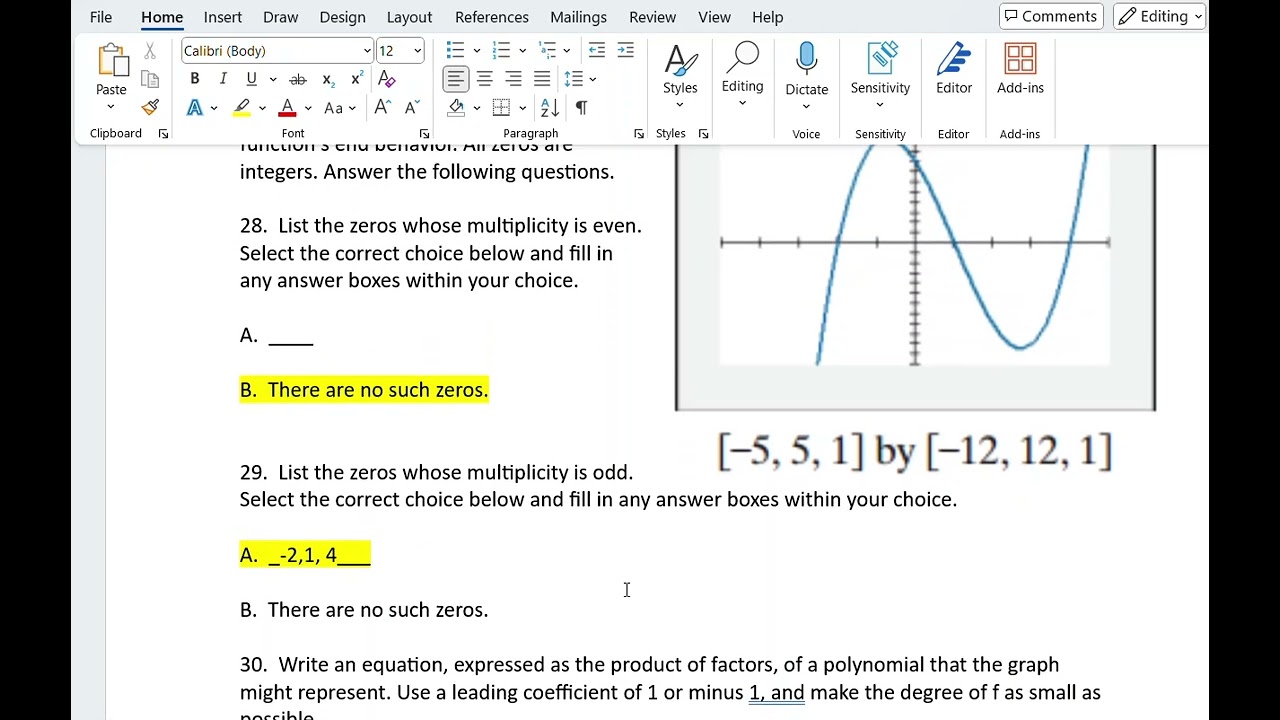This screenshot has width=1280, height=720.
Task: Switch to the Review tab
Action: point(652,17)
